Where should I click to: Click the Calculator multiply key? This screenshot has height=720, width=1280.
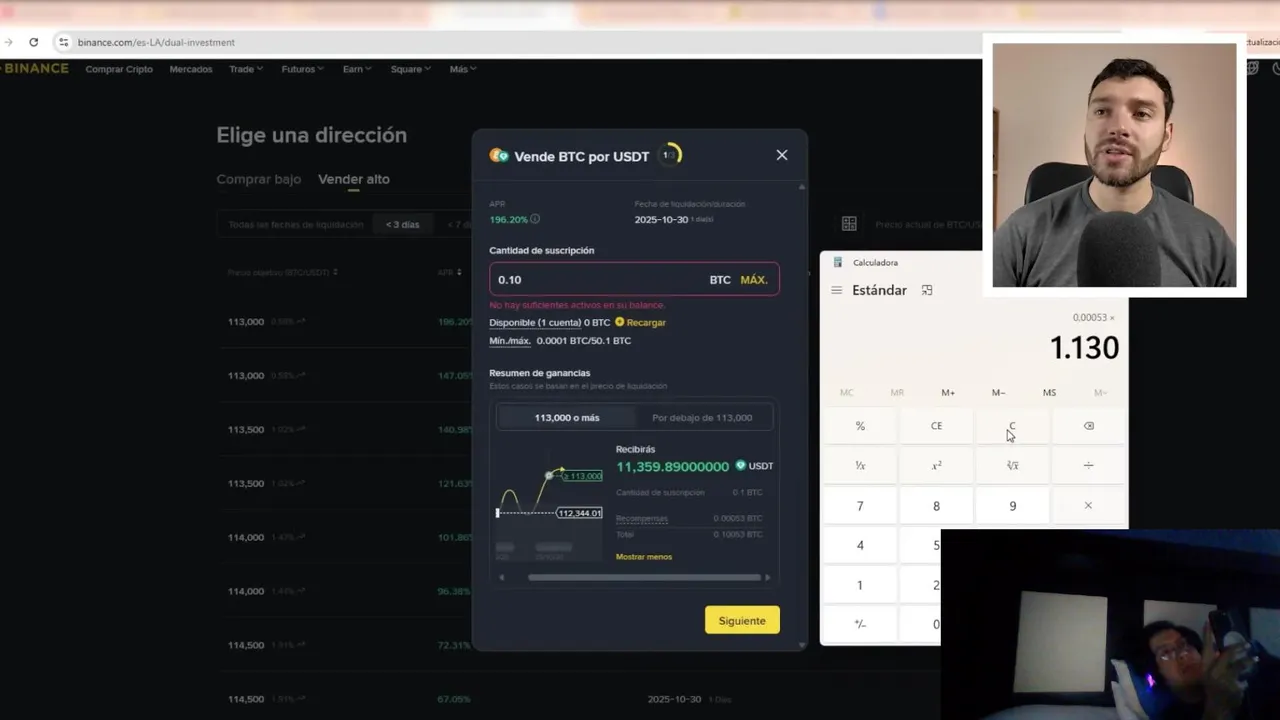tap(1088, 506)
